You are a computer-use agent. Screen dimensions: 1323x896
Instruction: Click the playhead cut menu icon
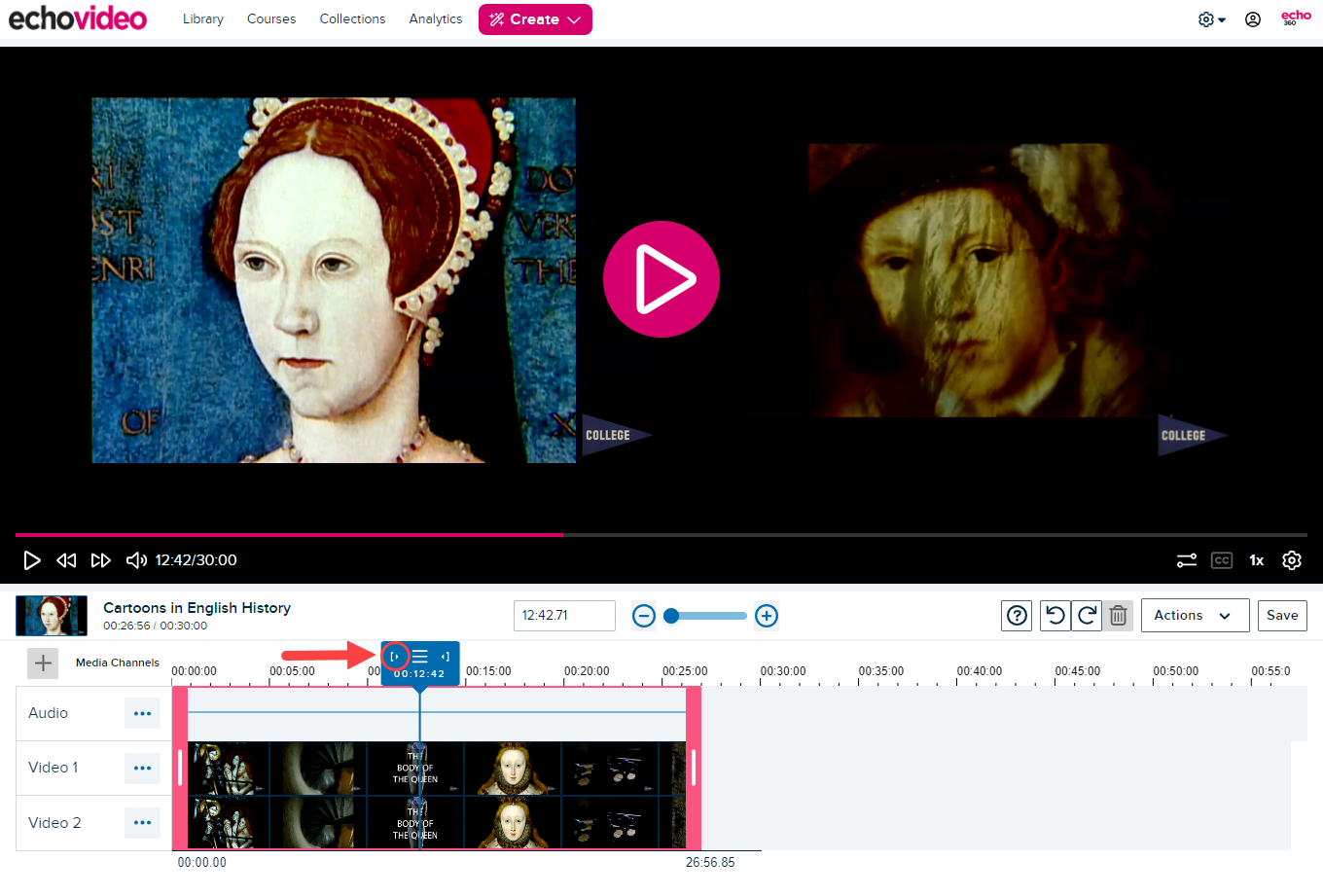click(420, 656)
